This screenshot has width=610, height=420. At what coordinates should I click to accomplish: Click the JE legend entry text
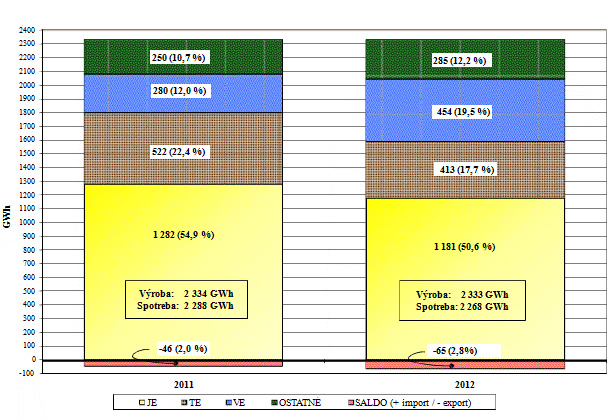(152, 402)
